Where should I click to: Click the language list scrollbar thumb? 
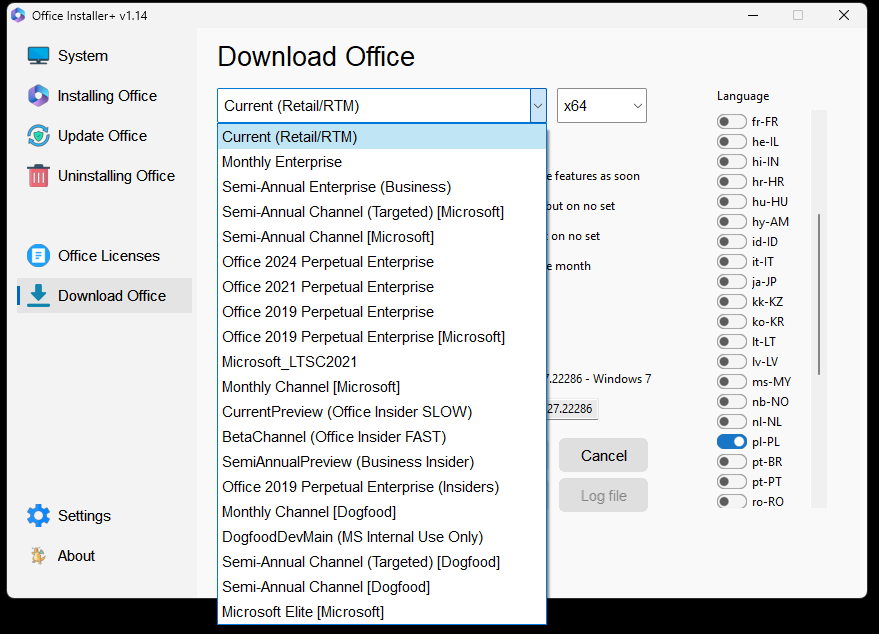tap(819, 294)
